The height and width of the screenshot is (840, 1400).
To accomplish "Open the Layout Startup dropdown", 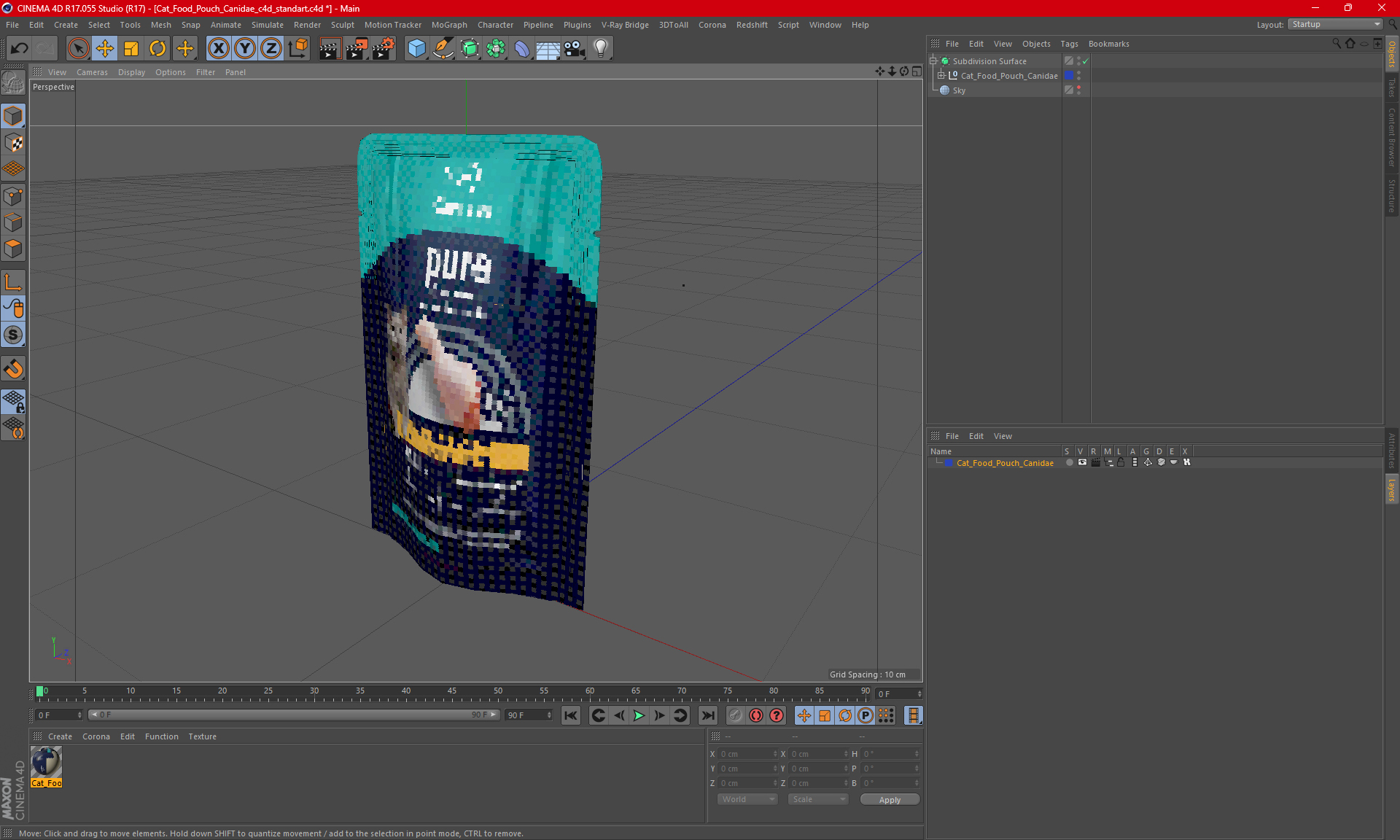I will click(1336, 24).
